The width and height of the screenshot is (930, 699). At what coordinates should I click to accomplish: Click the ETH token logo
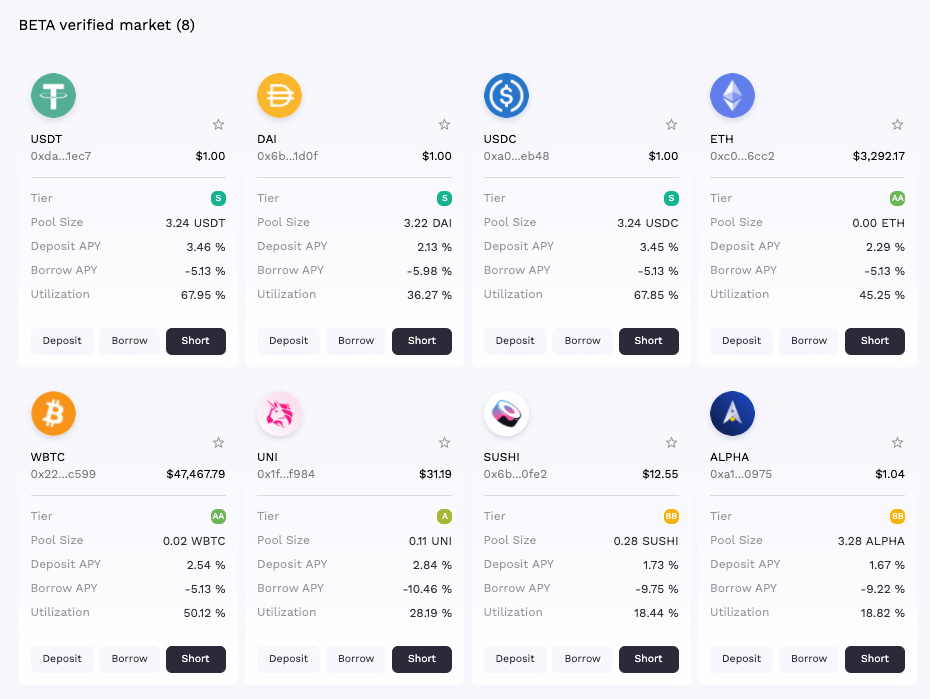point(732,95)
